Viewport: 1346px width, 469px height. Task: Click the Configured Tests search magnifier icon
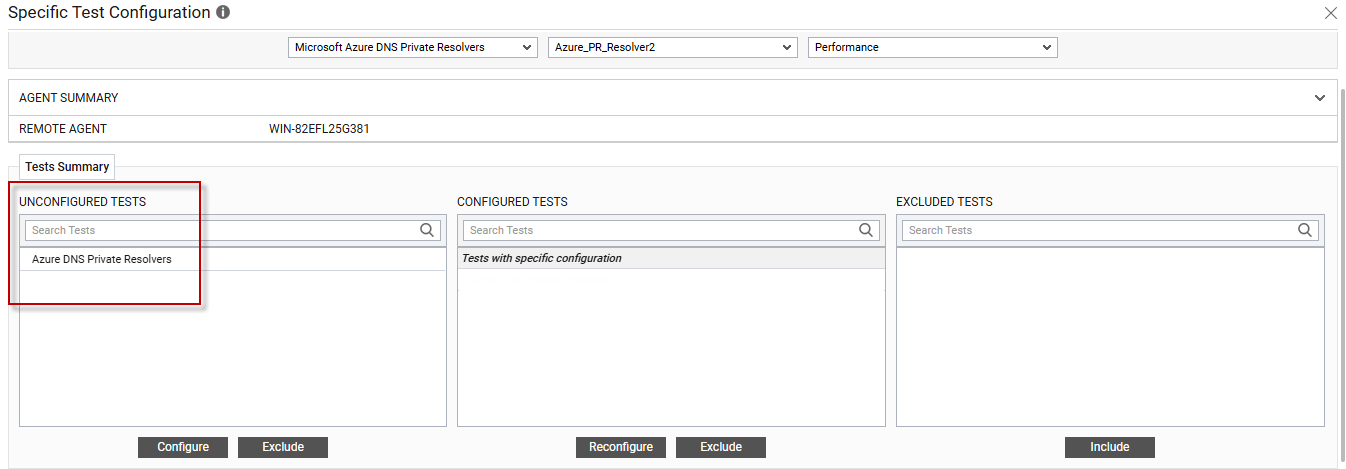(x=866, y=230)
